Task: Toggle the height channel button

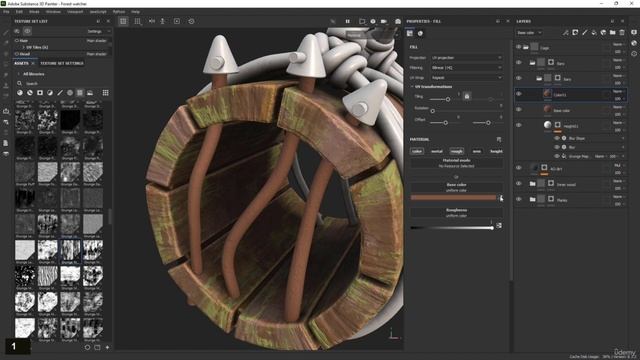Action: point(496,151)
